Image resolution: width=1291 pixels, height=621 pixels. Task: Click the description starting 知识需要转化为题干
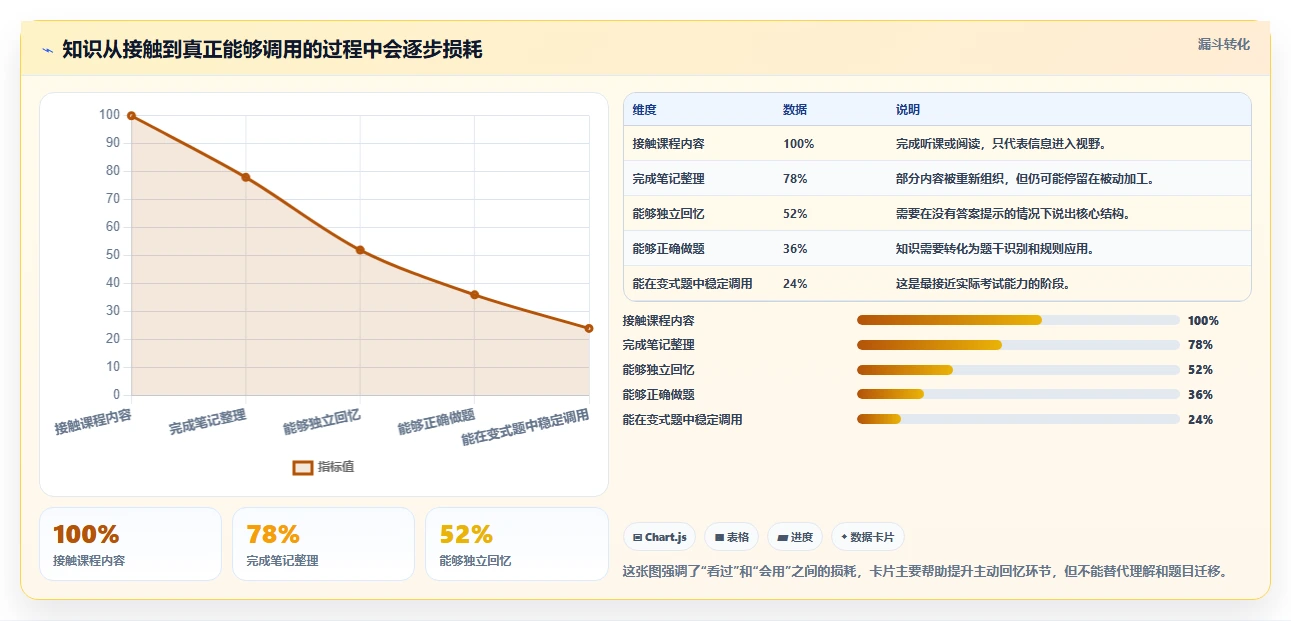click(995, 249)
